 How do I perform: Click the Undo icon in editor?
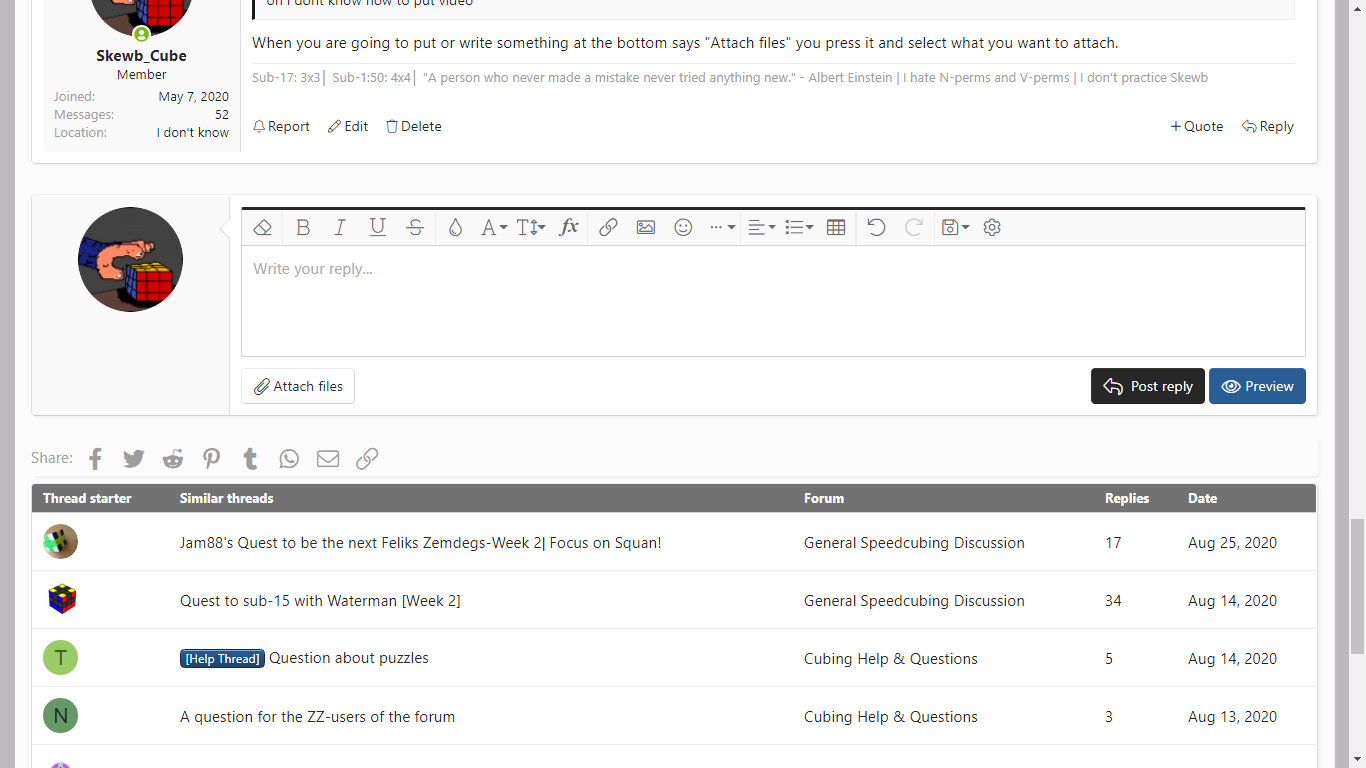(876, 227)
